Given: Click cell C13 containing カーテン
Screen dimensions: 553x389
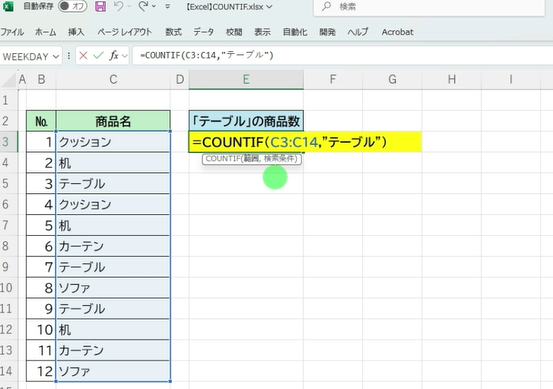Looking at the screenshot, I should tap(113, 350).
